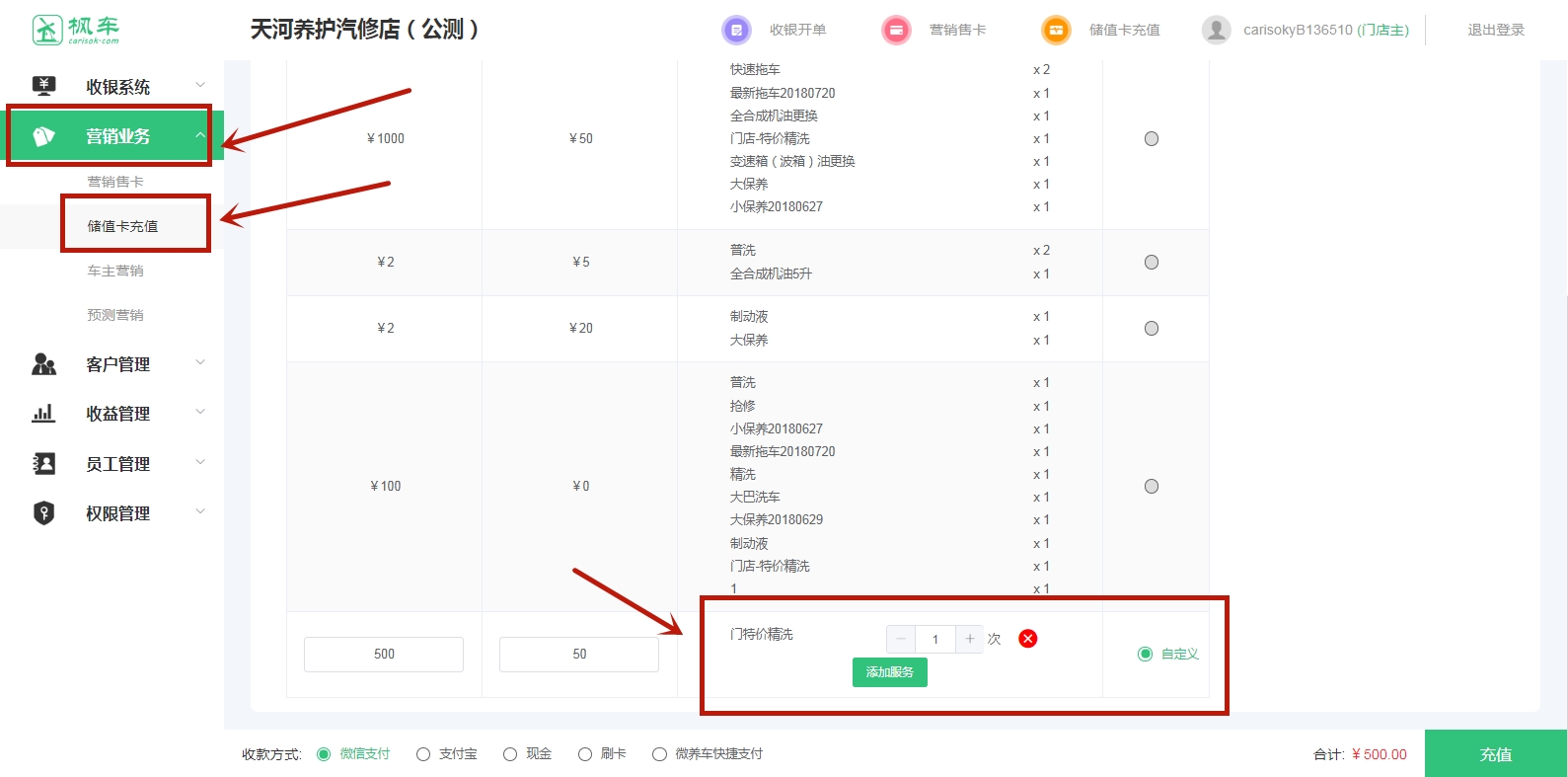
Task: Open the 预测营销 submenu item
Action: click(115, 315)
